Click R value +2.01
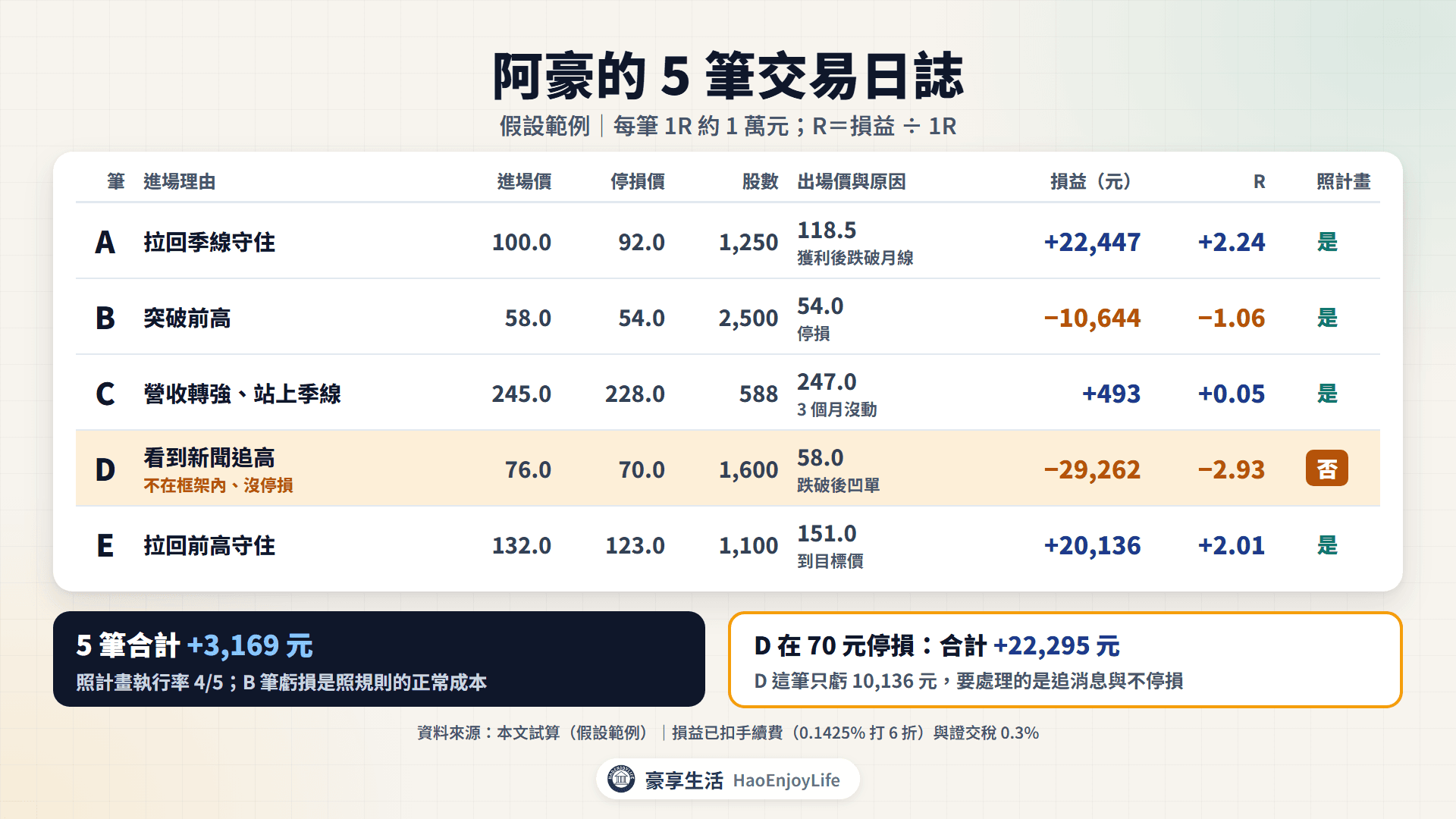The height and width of the screenshot is (819, 1456). point(1232,545)
